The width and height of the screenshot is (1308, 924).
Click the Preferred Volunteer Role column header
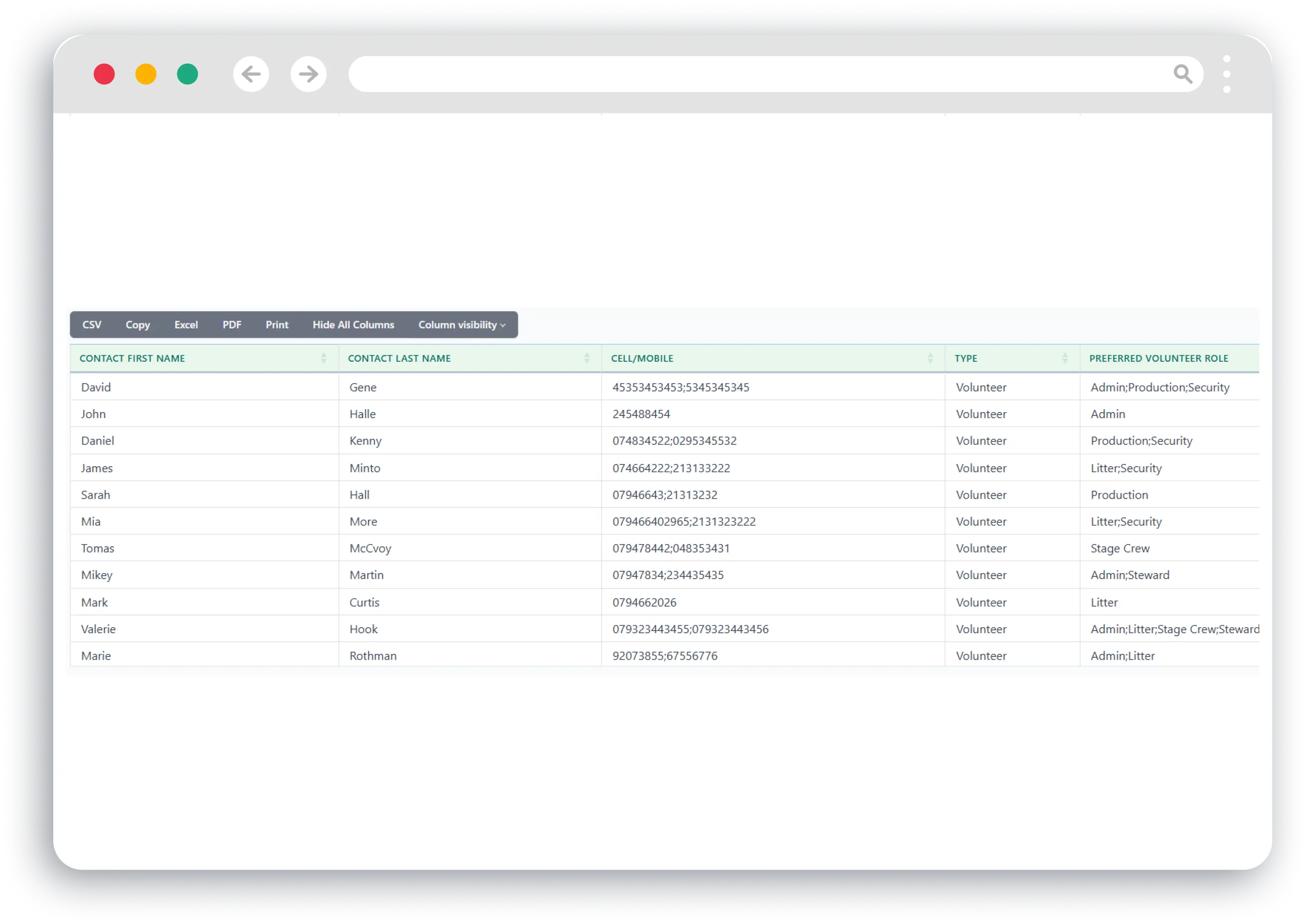click(x=1158, y=358)
